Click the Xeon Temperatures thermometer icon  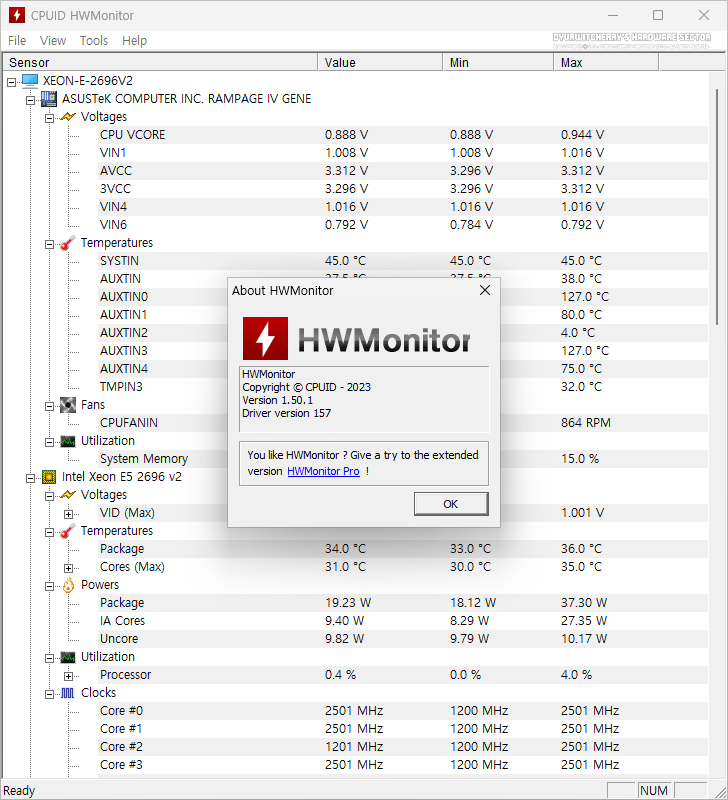point(68,531)
